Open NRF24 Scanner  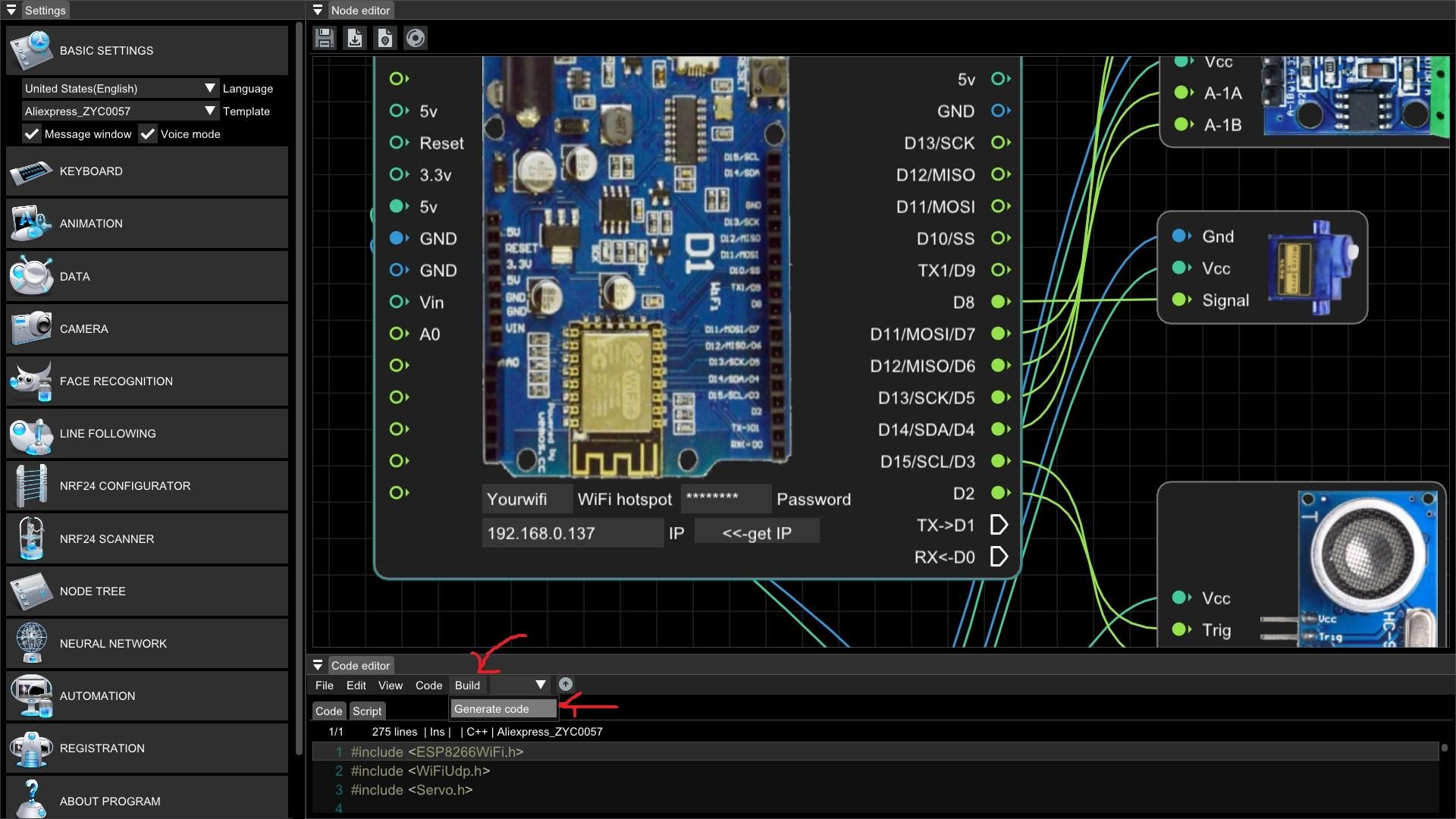click(x=147, y=539)
